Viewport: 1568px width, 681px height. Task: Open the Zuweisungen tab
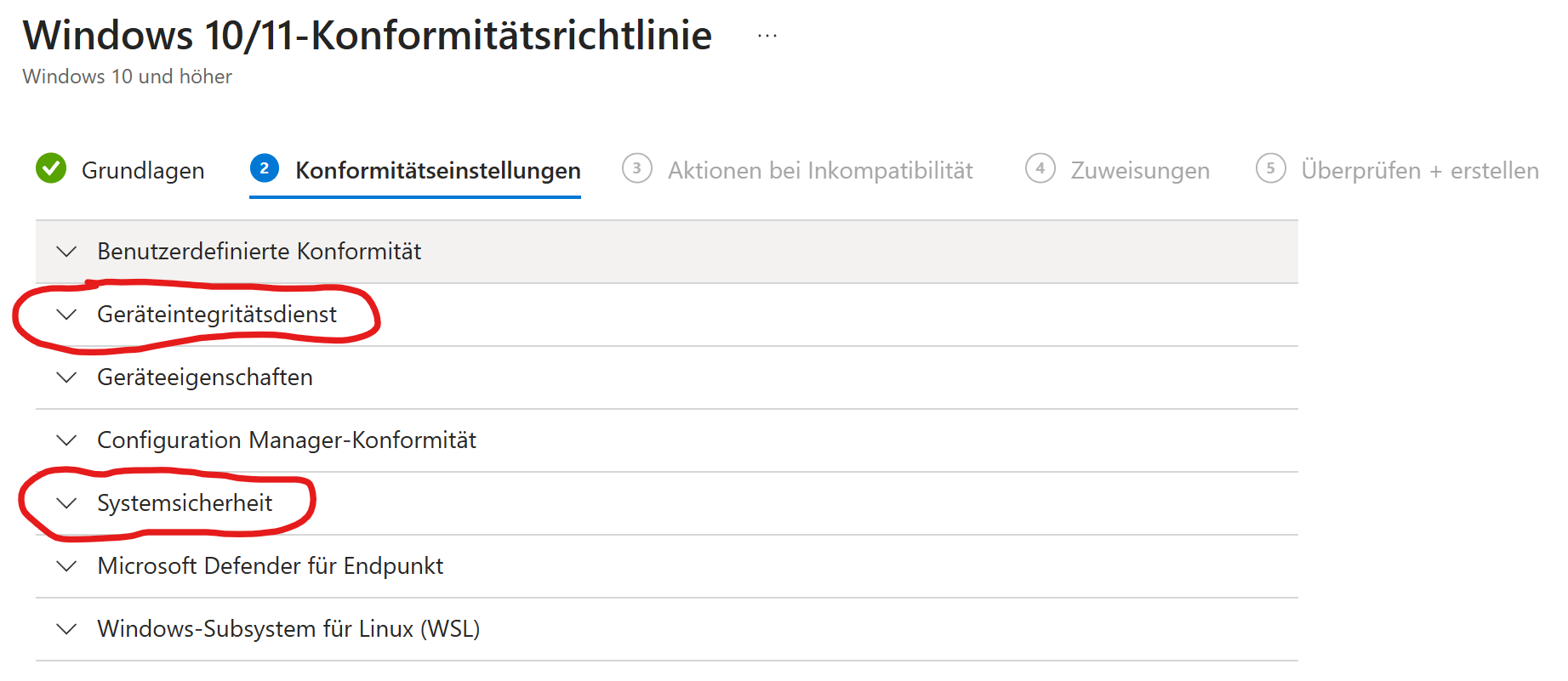tap(1140, 171)
